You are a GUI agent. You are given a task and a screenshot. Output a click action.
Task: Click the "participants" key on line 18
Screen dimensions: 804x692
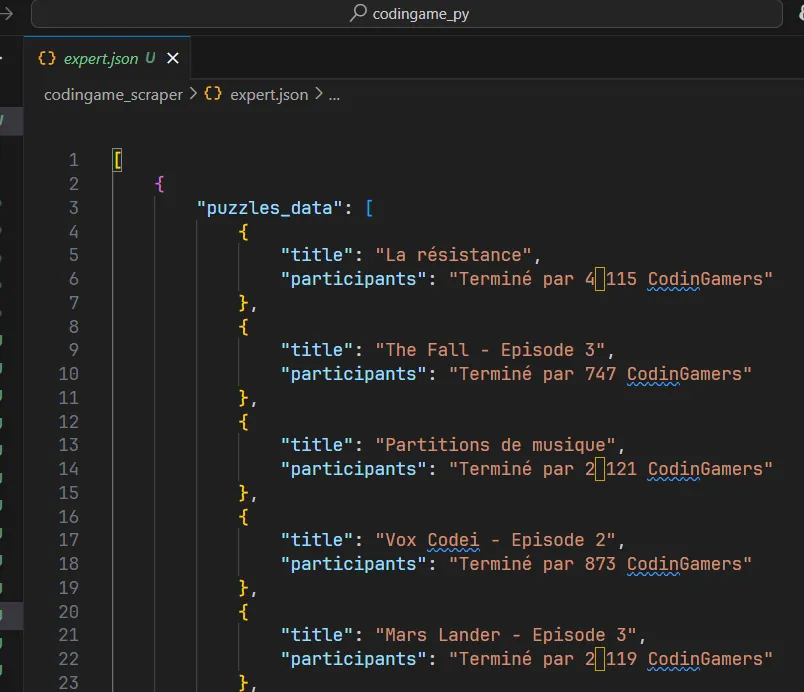click(x=354, y=564)
